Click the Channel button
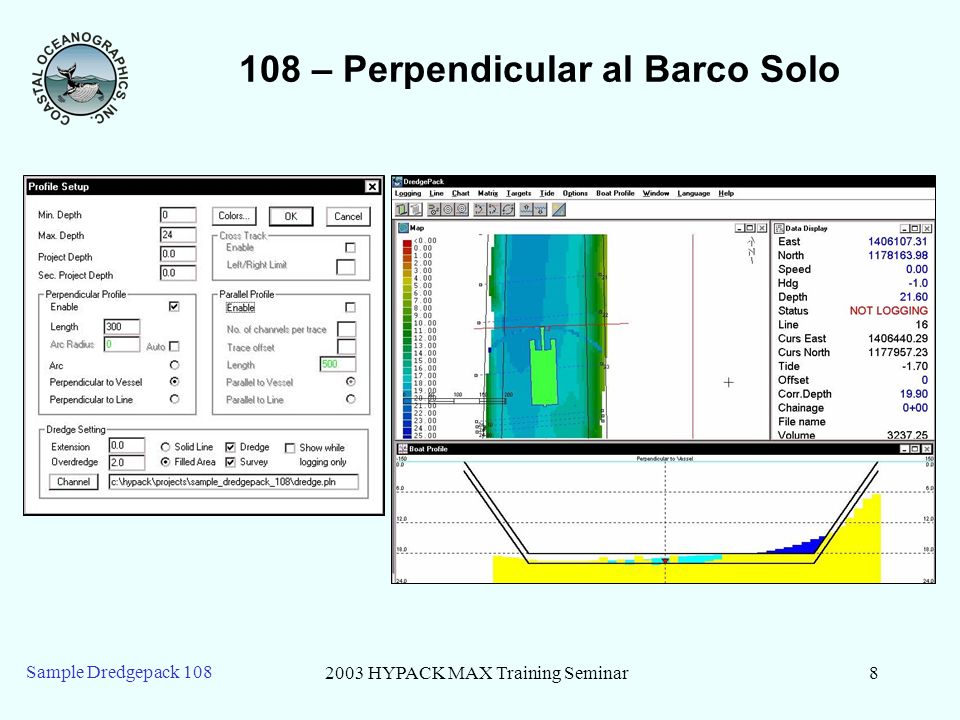Screen dimensions: 960x720 point(73,482)
